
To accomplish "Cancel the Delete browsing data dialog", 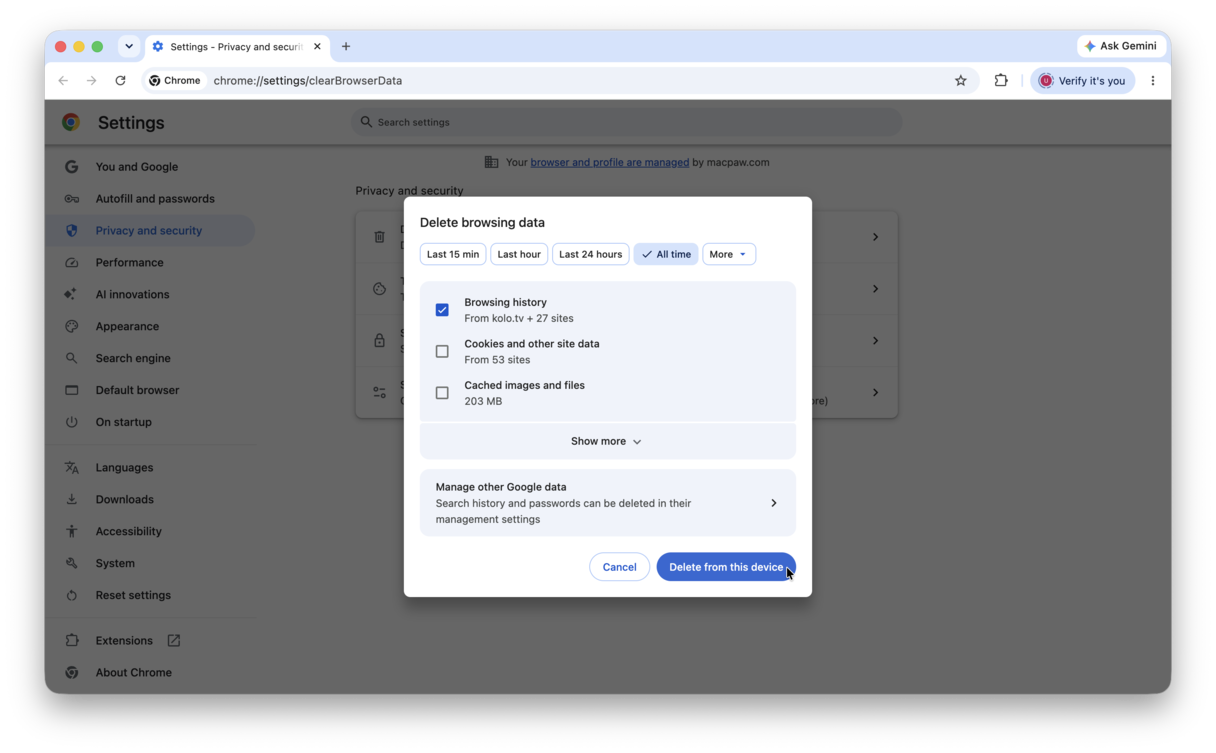I will [620, 567].
